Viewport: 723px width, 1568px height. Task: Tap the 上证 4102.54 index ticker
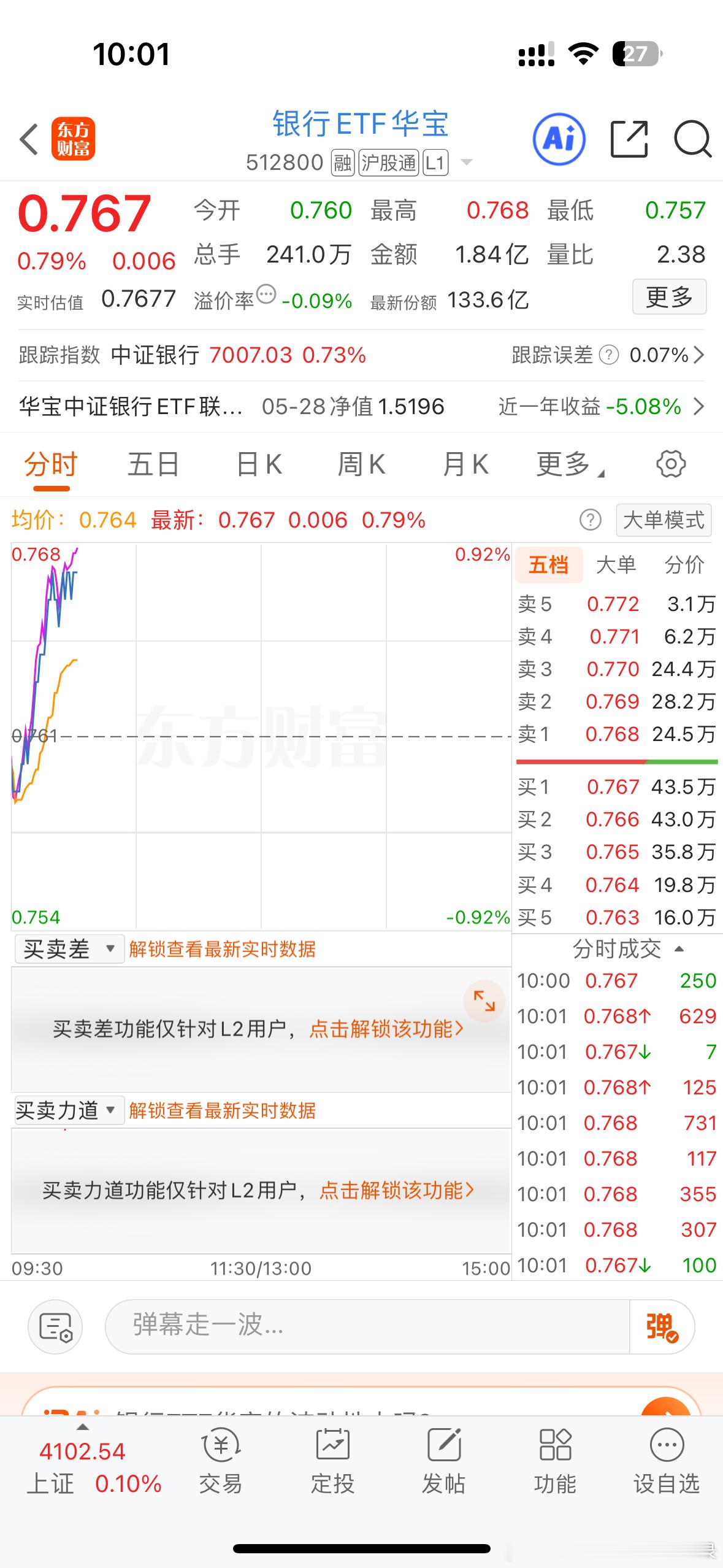(94, 1467)
